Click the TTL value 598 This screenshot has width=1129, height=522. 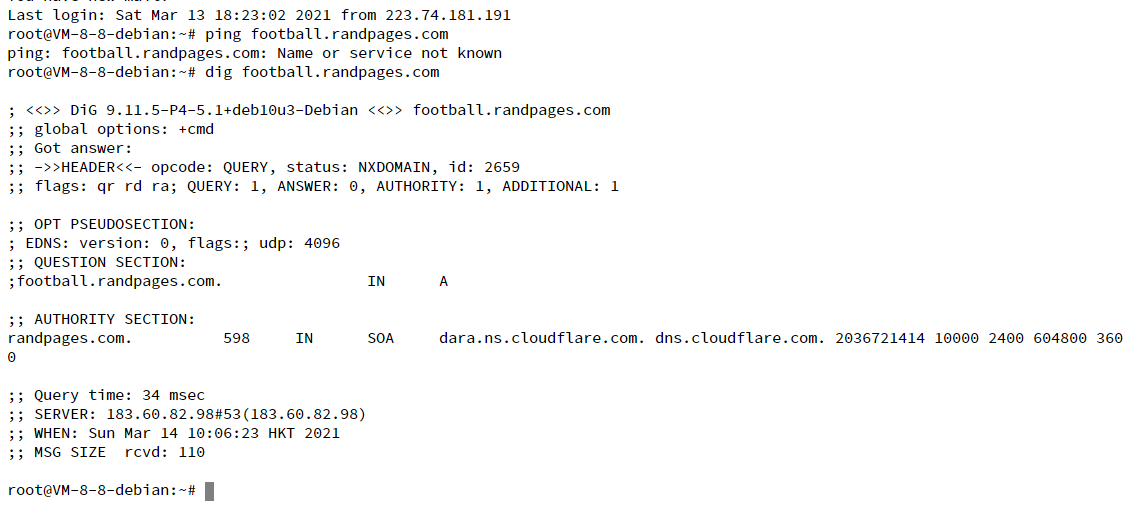pos(236,338)
